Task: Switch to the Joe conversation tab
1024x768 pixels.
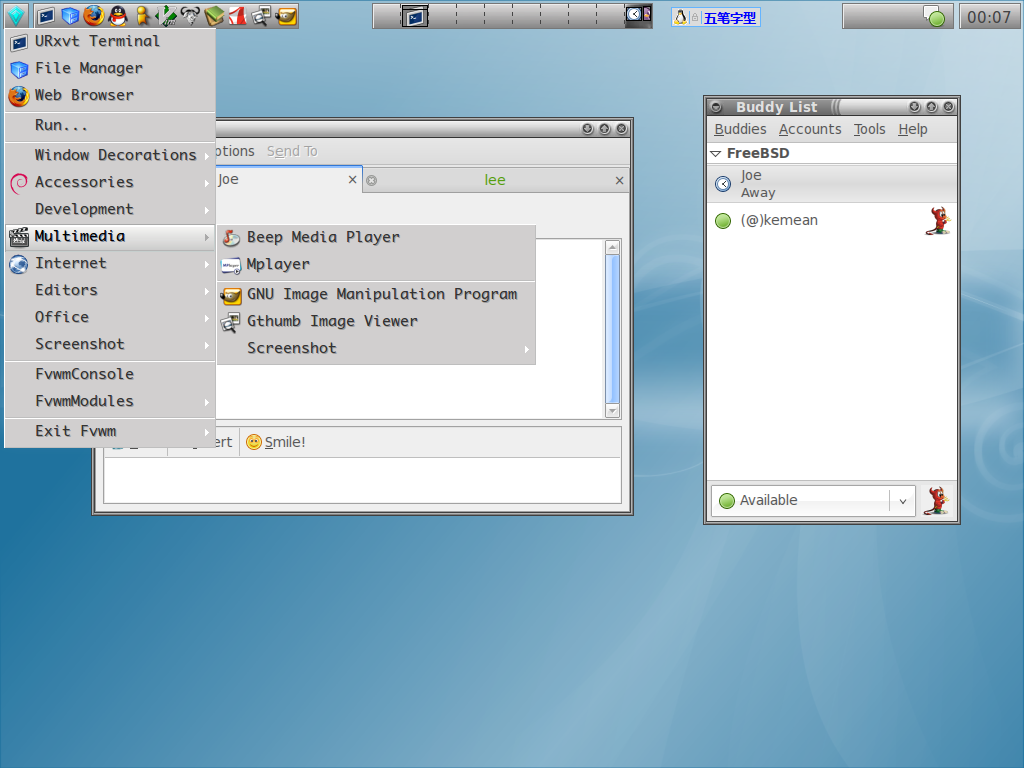Action: point(287,180)
